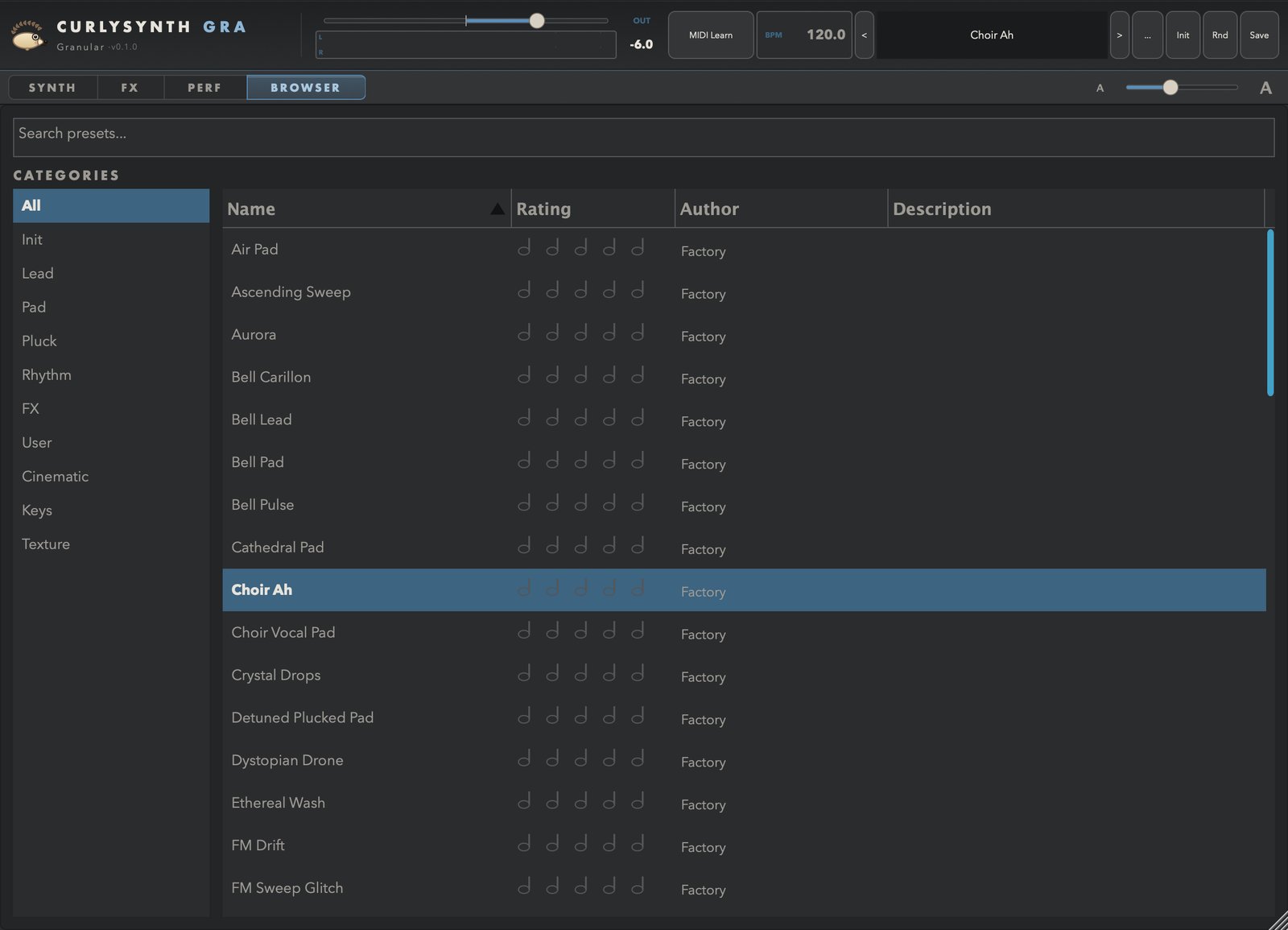1288x930 pixels.
Task: Go to previous preset arrow
Action: point(864,35)
